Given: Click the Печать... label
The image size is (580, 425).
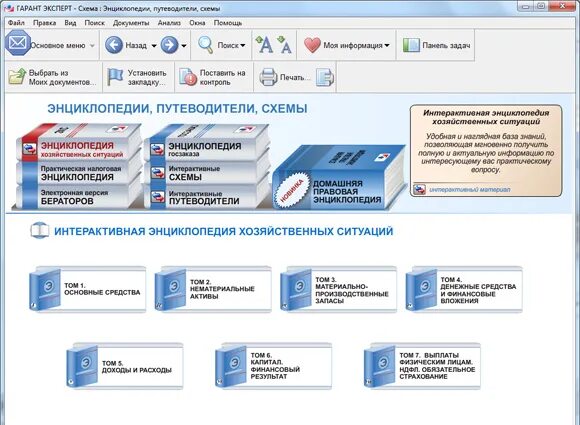Looking at the screenshot, I should [295, 77].
